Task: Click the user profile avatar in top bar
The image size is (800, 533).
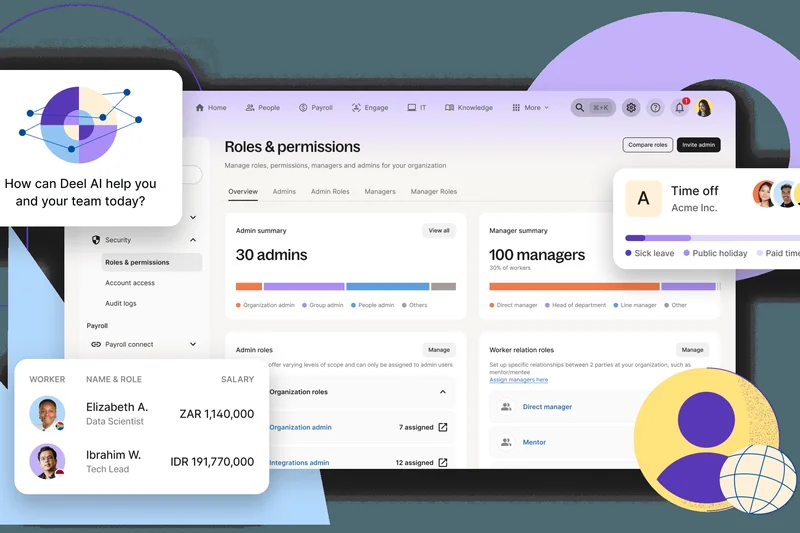Action: tap(704, 108)
